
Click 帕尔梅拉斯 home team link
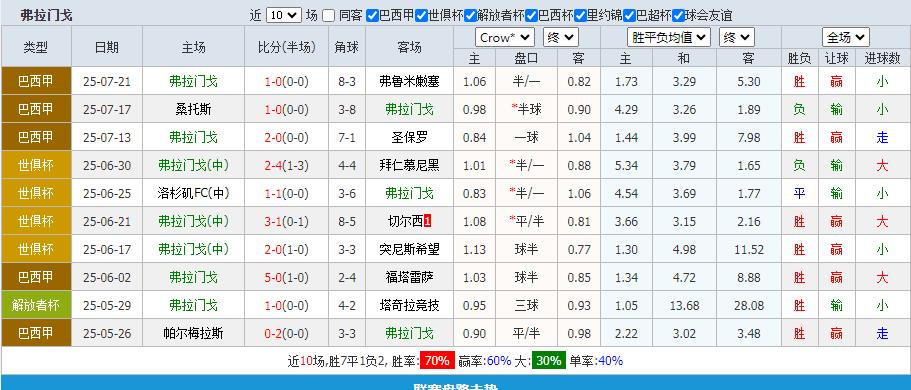193,334
